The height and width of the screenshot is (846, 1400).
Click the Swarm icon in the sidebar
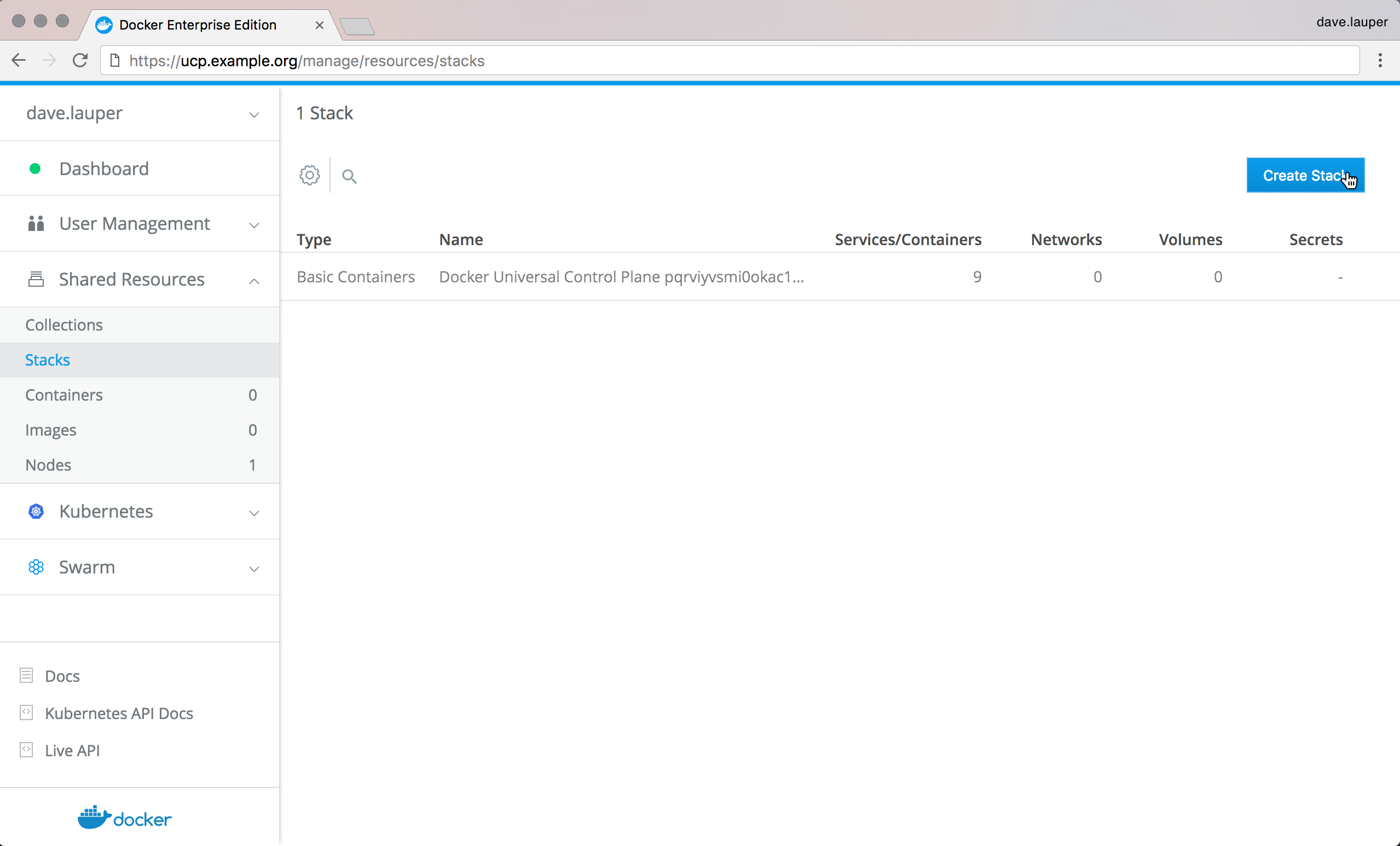pyautogui.click(x=36, y=567)
